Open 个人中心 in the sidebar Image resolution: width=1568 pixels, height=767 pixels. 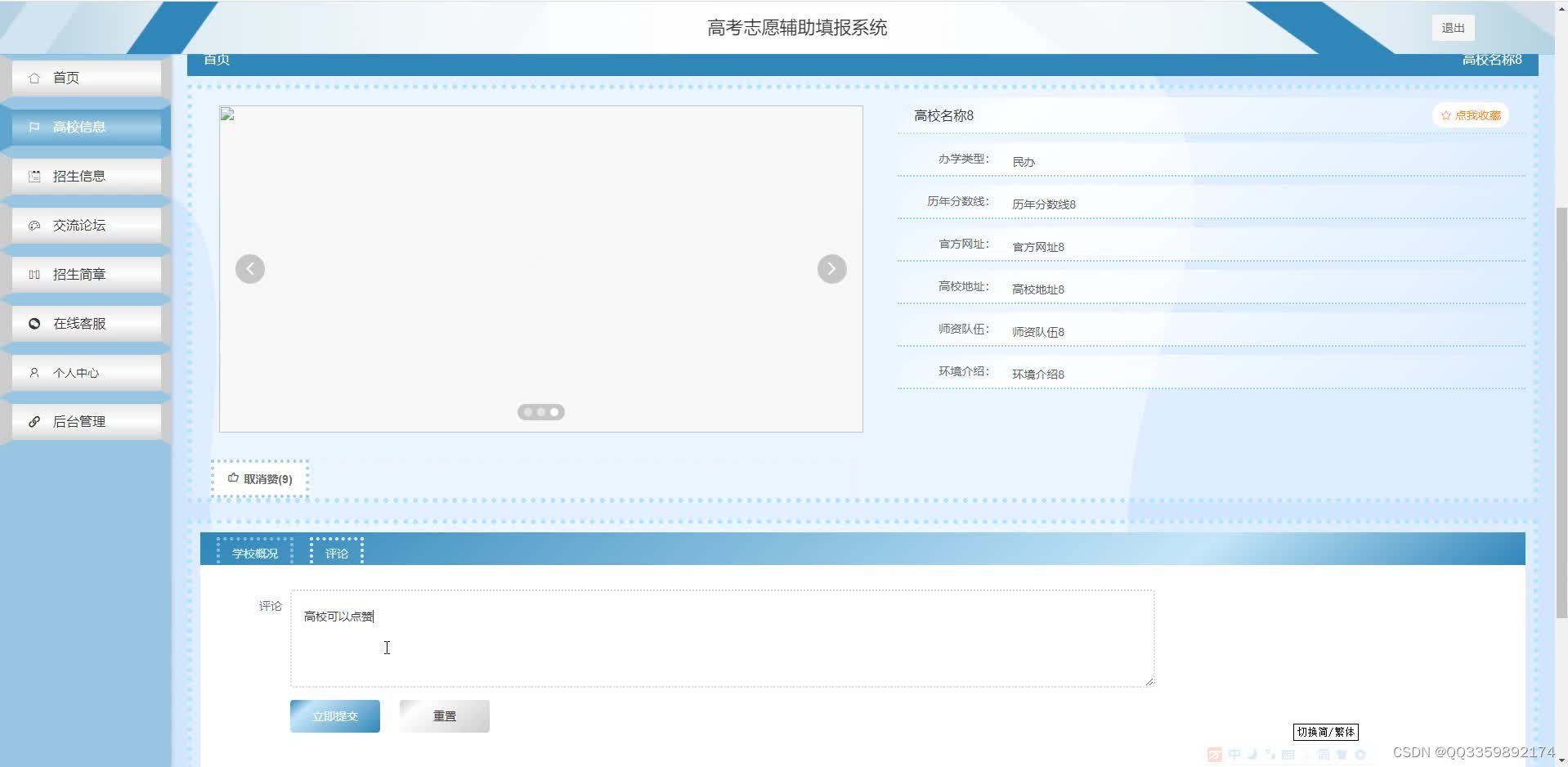coord(87,372)
